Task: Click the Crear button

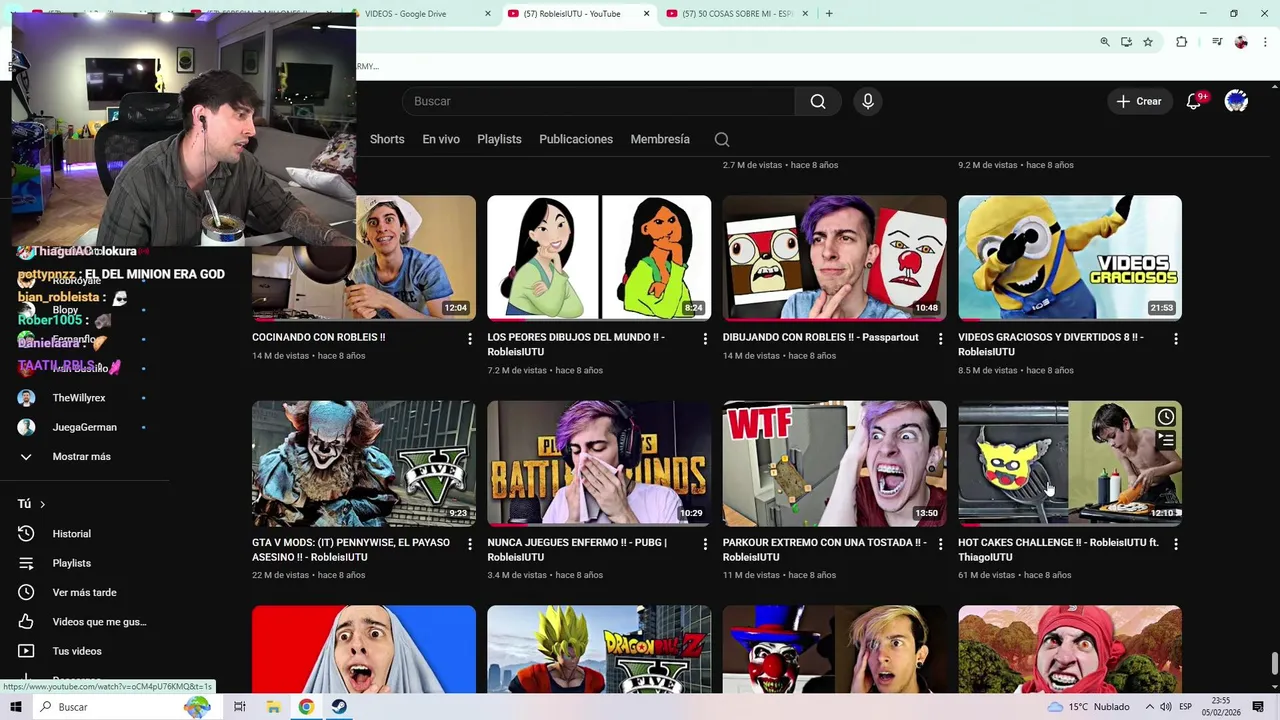Action: pos(1139,101)
